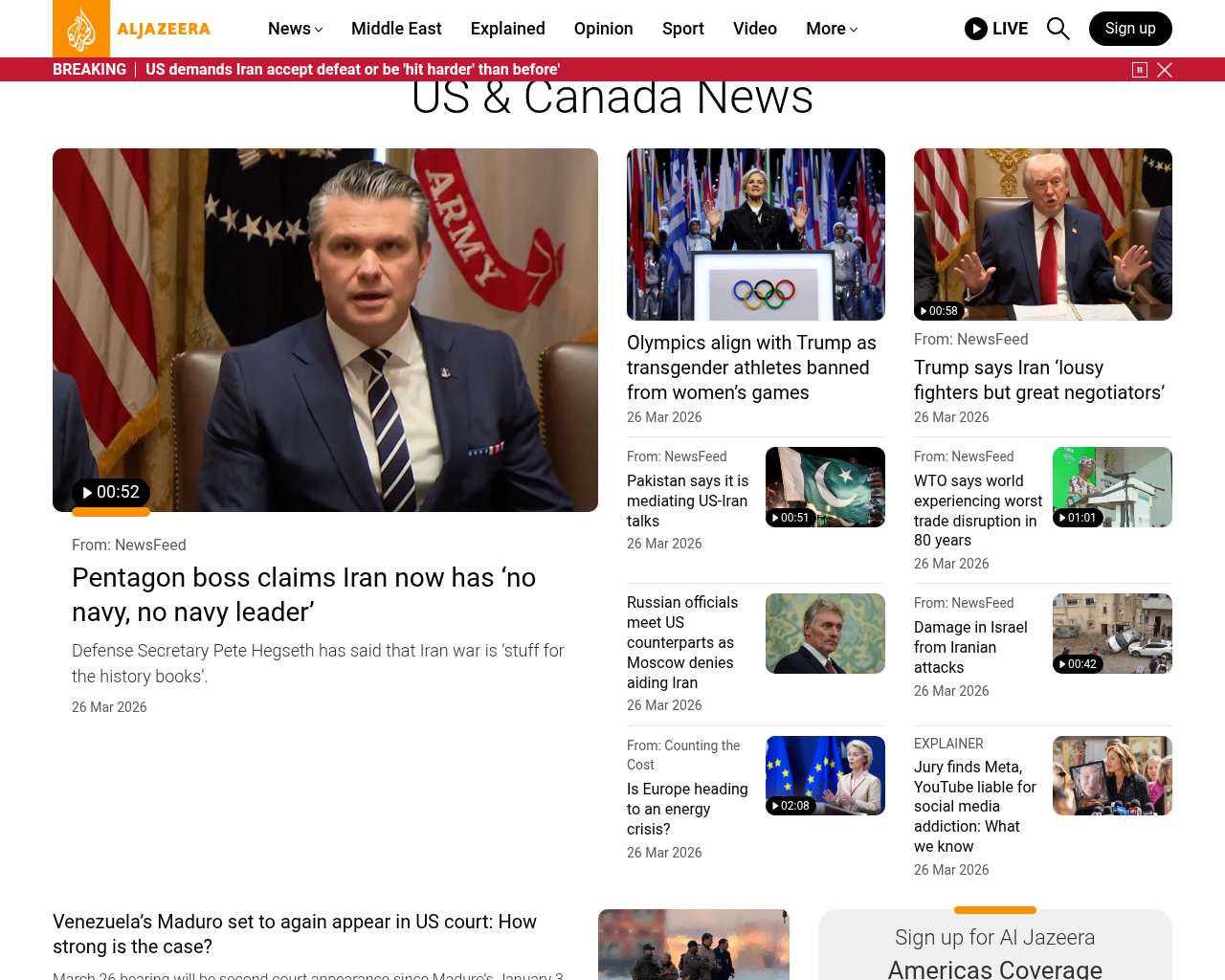Open Damage in Israel from Iranian attacks

pyautogui.click(x=970, y=647)
